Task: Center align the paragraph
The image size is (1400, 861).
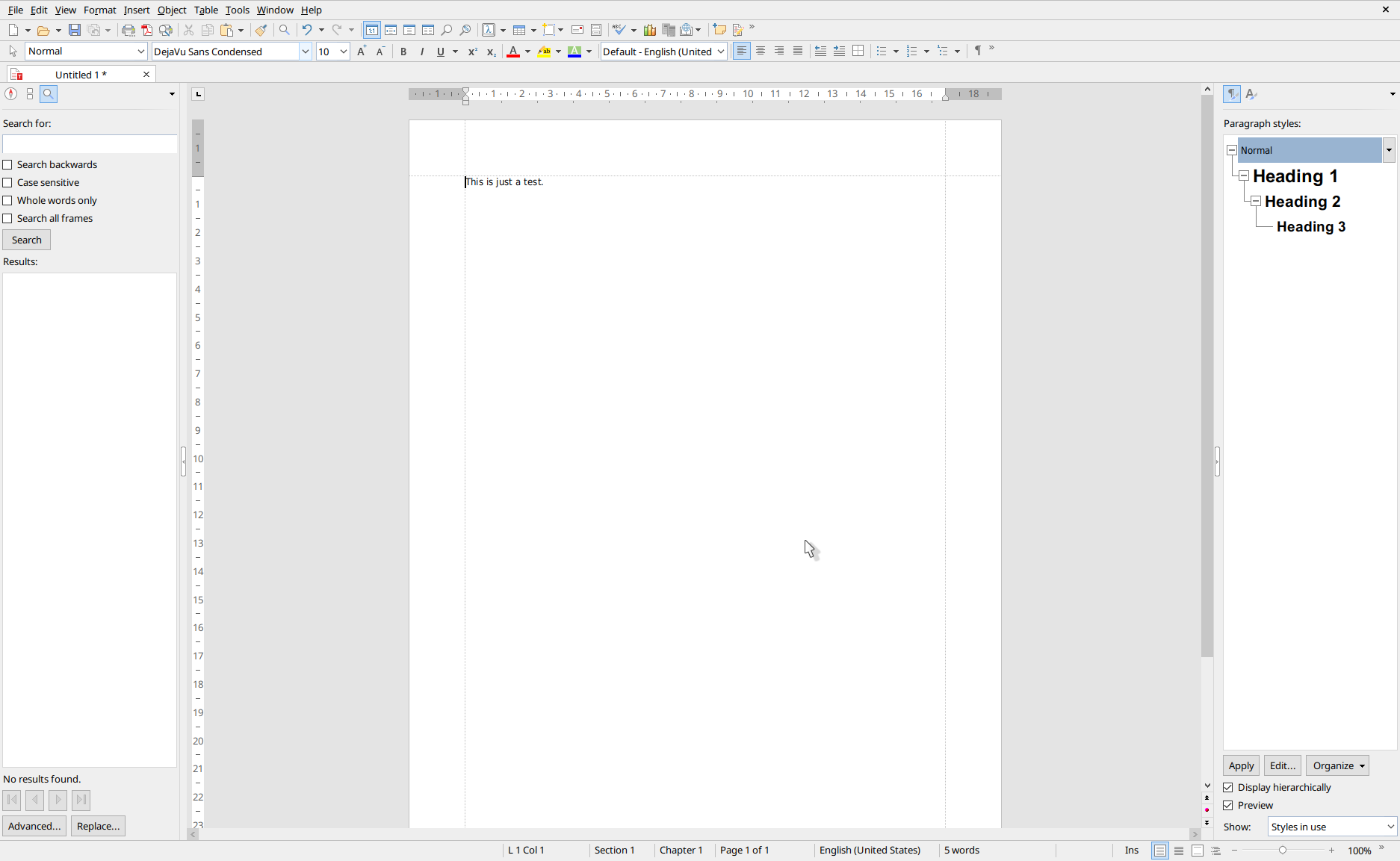Action: 761,52
